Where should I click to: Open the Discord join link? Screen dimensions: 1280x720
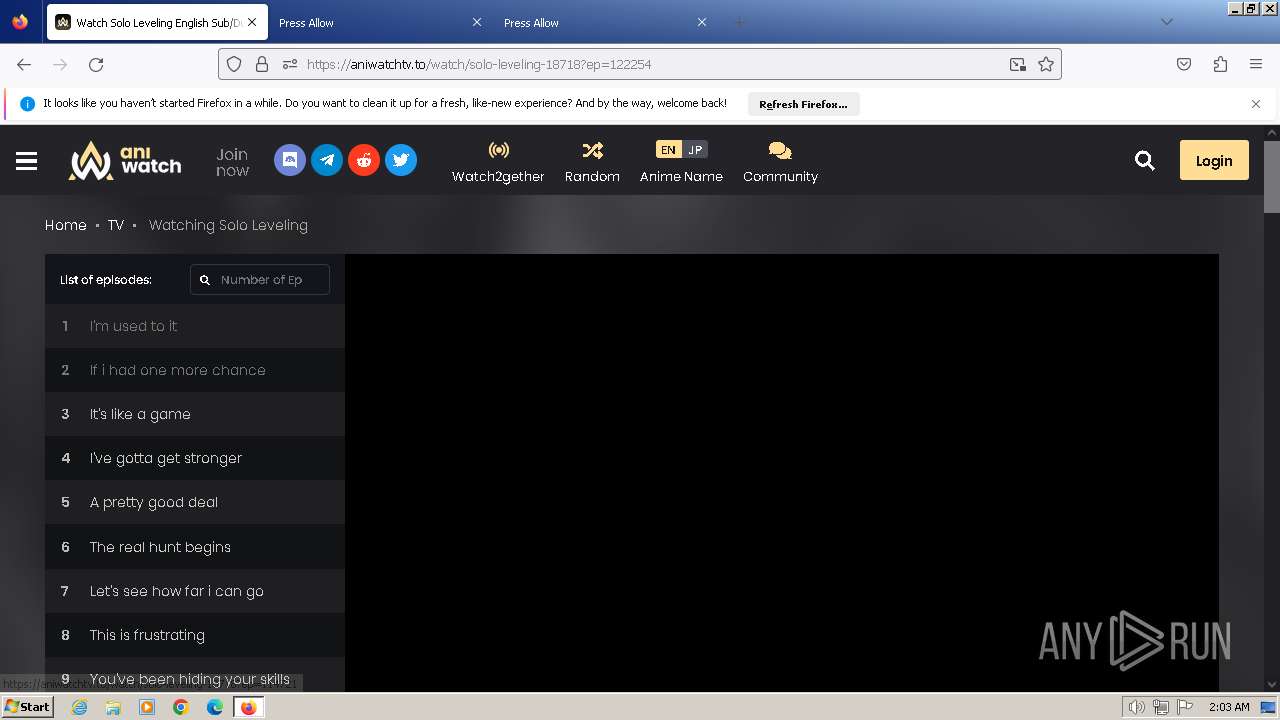[x=290, y=160]
